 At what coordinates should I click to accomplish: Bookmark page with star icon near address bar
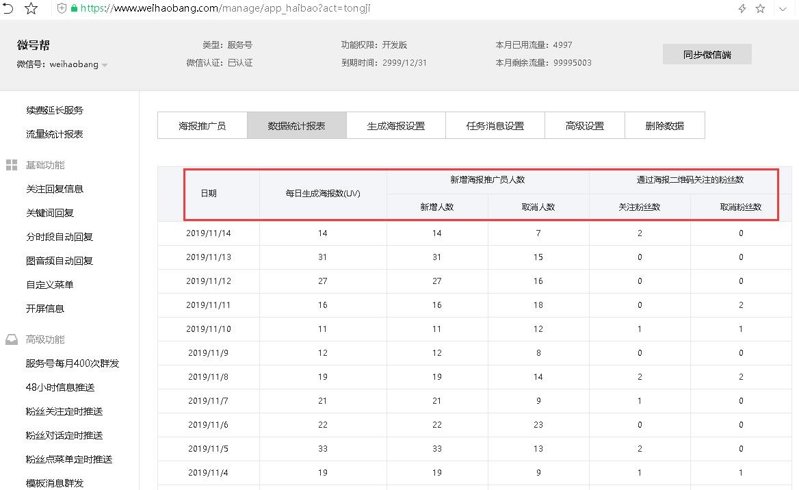click(x=31, y=8)
